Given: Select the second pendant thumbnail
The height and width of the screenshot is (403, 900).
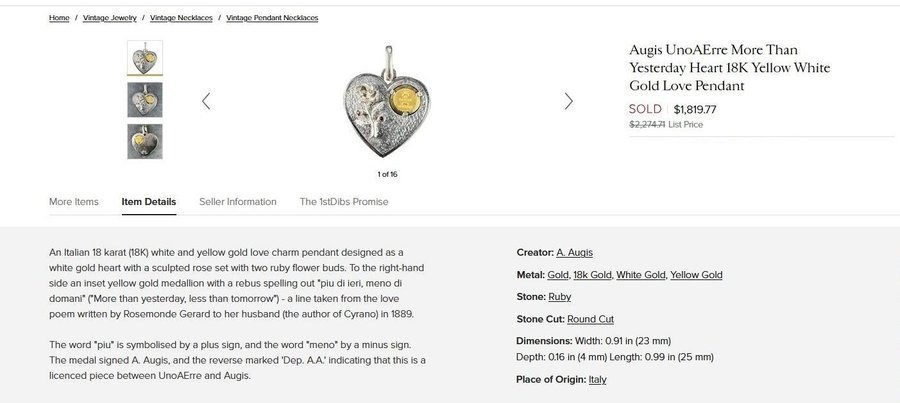Looking at the screenshot, I should tap(145, 99).
